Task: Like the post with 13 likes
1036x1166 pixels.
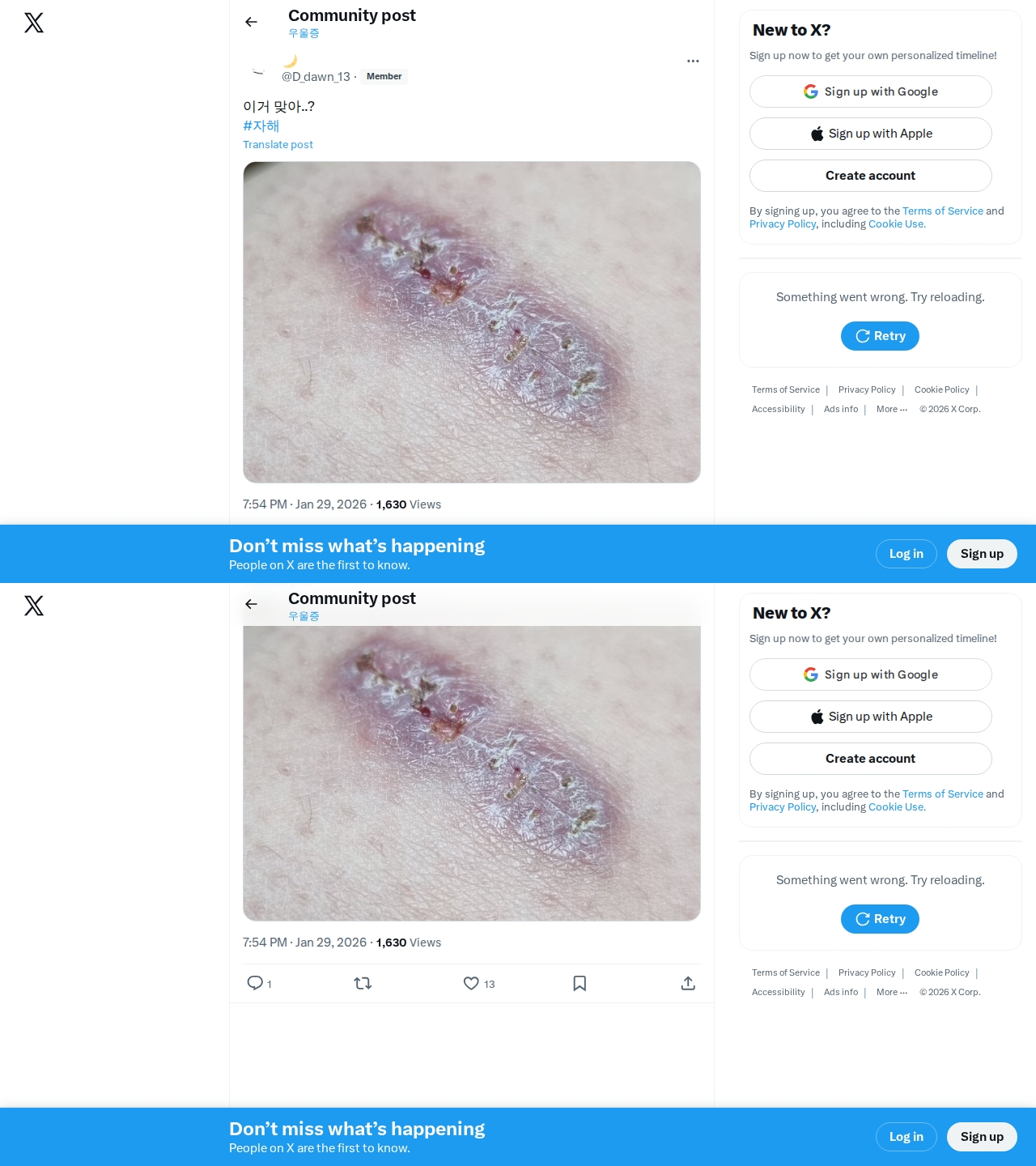Action: [471, 983]
